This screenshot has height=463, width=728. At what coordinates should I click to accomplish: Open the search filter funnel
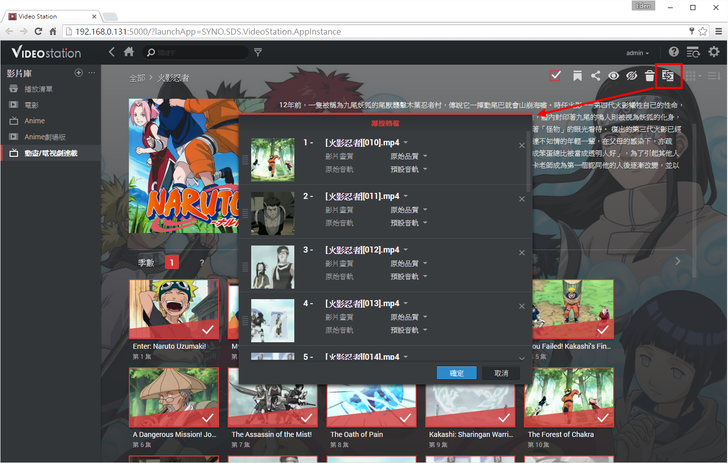tap(258, 52)
